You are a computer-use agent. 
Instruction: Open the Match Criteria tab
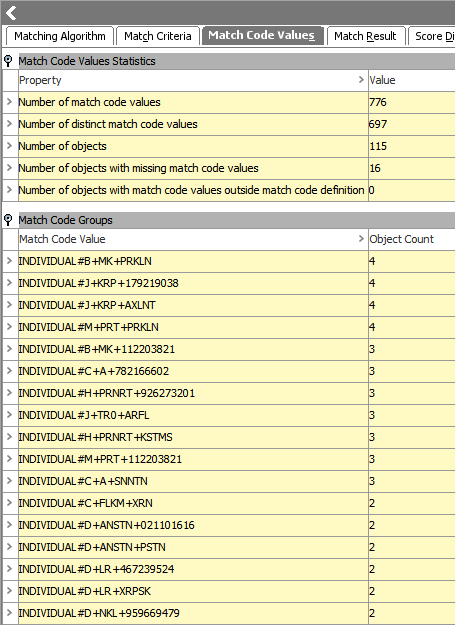(157, 36)
